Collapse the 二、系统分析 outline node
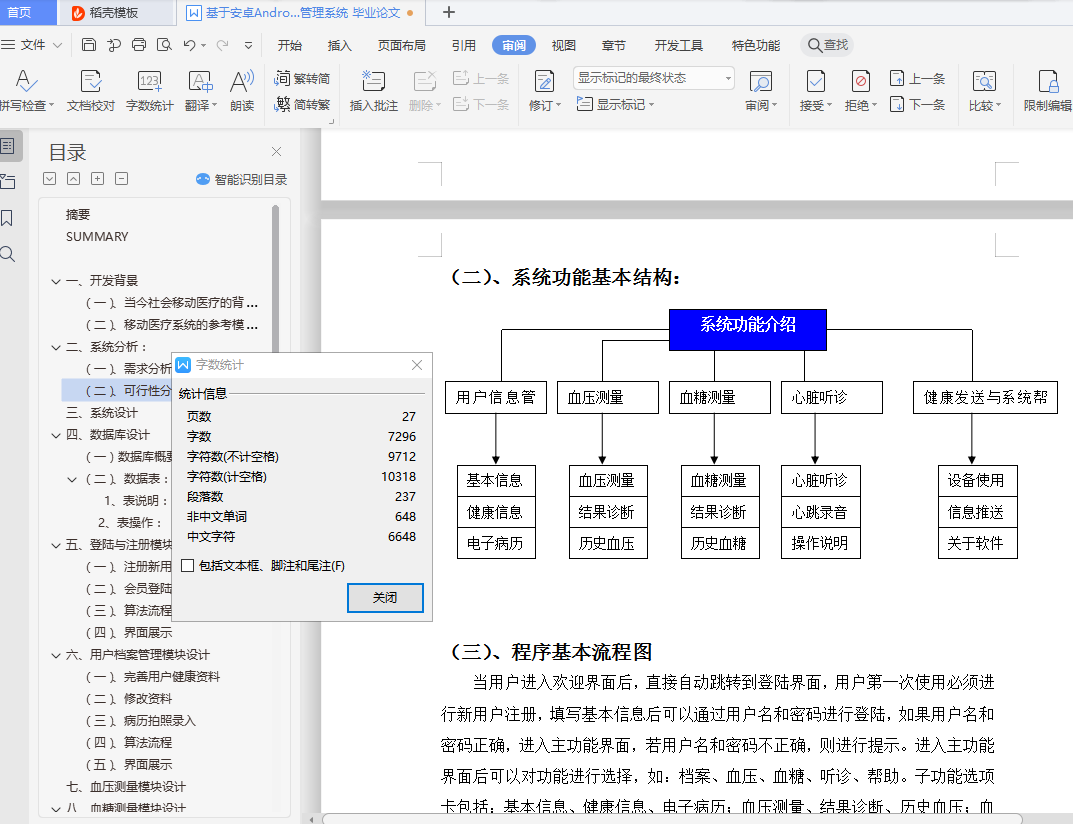The width and height of the screenshot is (1073, 824). pos(56,348)
